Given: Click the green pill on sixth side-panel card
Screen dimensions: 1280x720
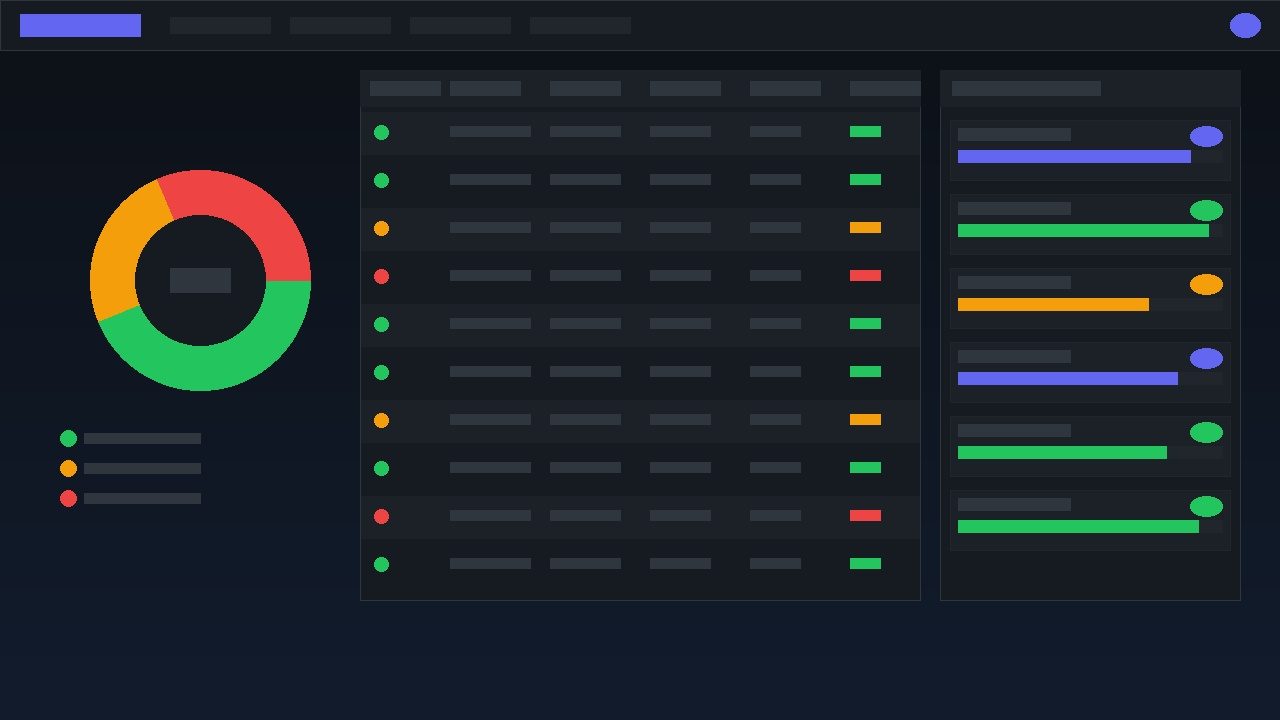Looking at the screenshot, I should tap(1206, 506).
